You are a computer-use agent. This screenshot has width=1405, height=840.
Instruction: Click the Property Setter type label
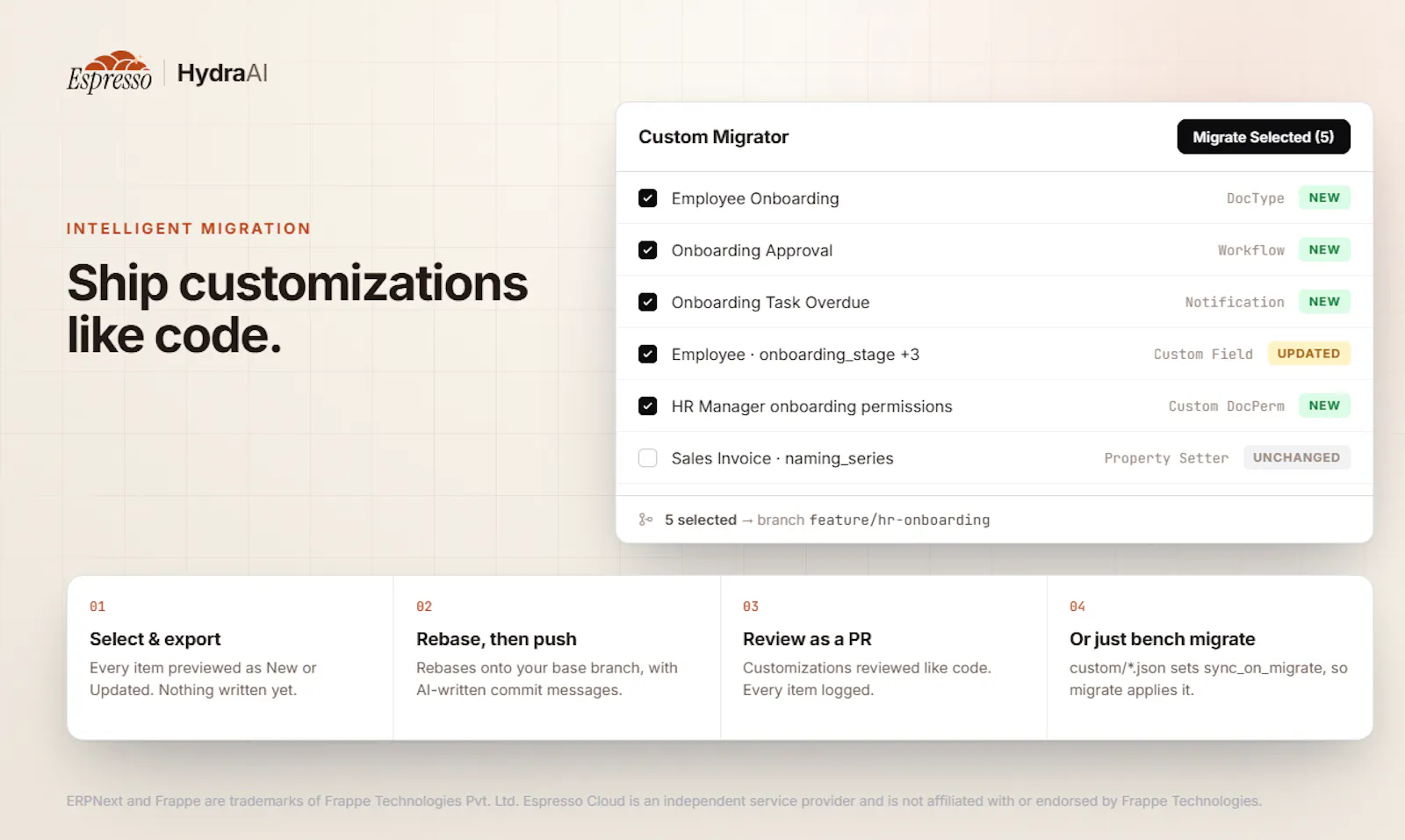(1166, 458)
